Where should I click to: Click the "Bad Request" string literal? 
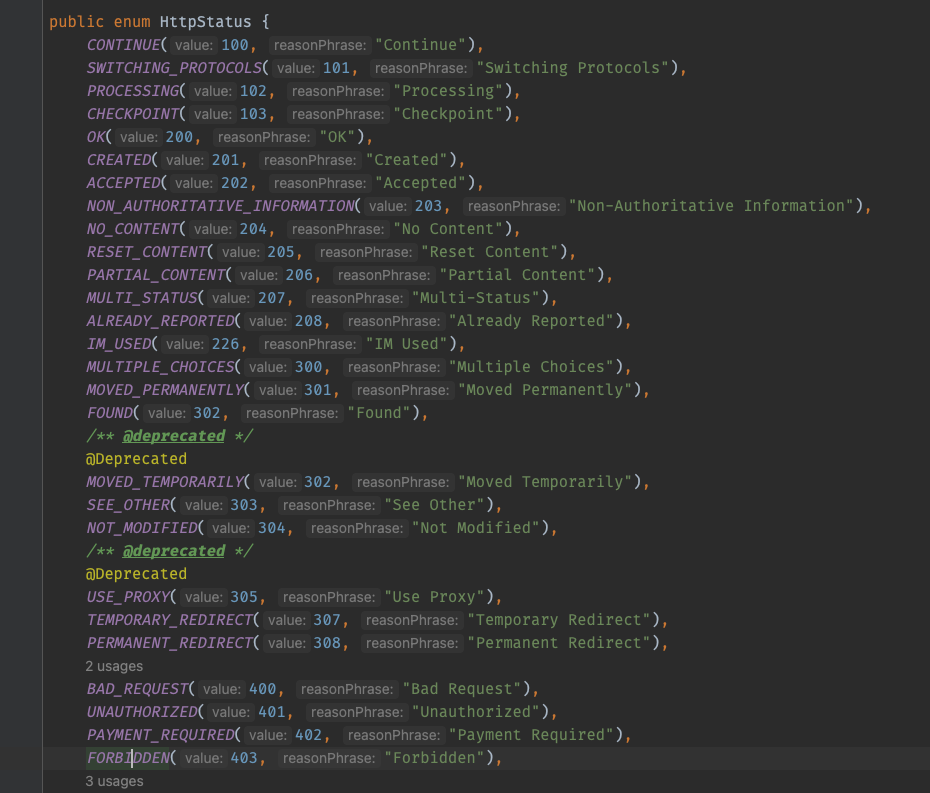click(x=462, y=689)
